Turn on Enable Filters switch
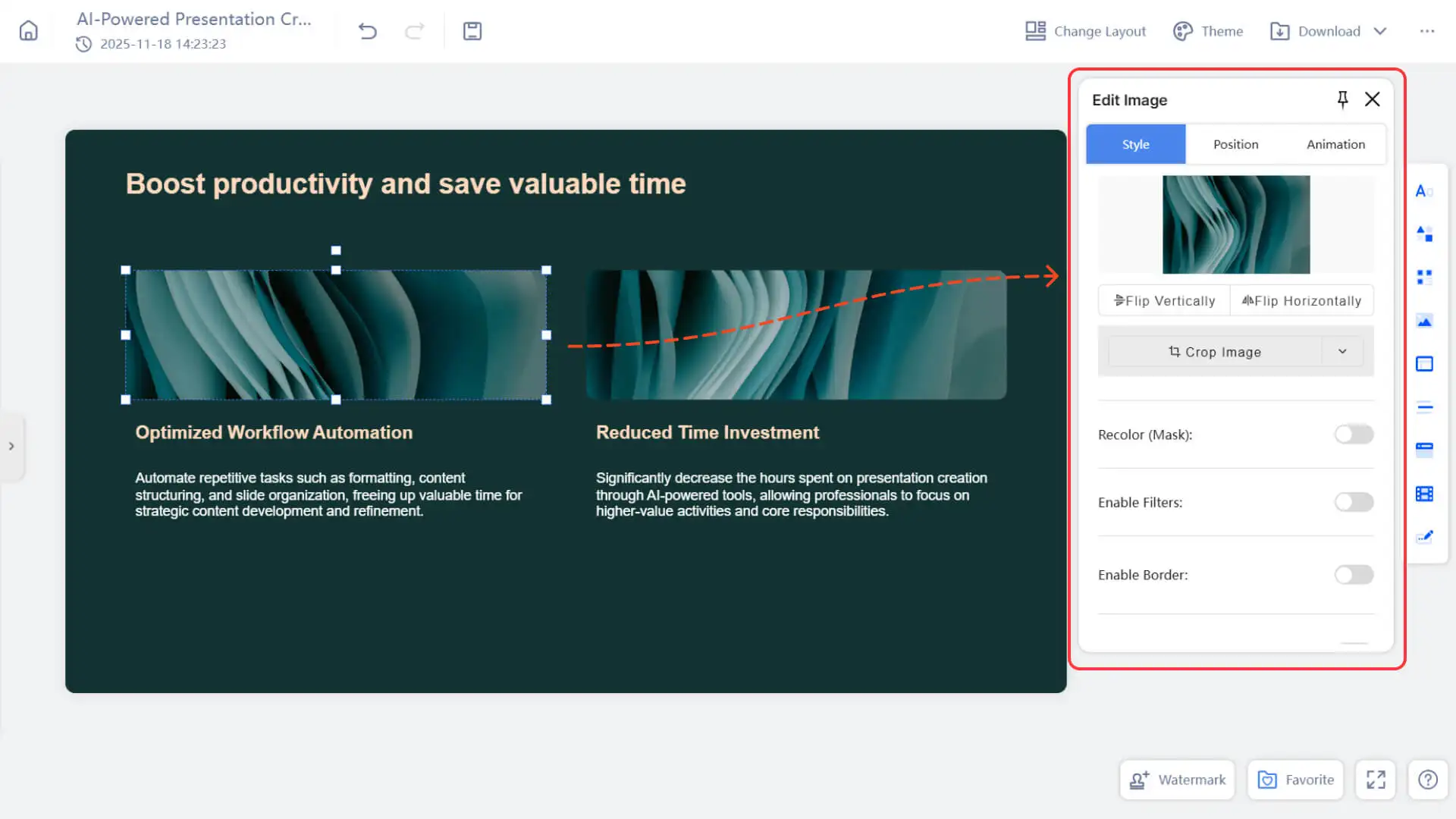The width and height of the screenshot is (1456, 819). (1354, 502)
